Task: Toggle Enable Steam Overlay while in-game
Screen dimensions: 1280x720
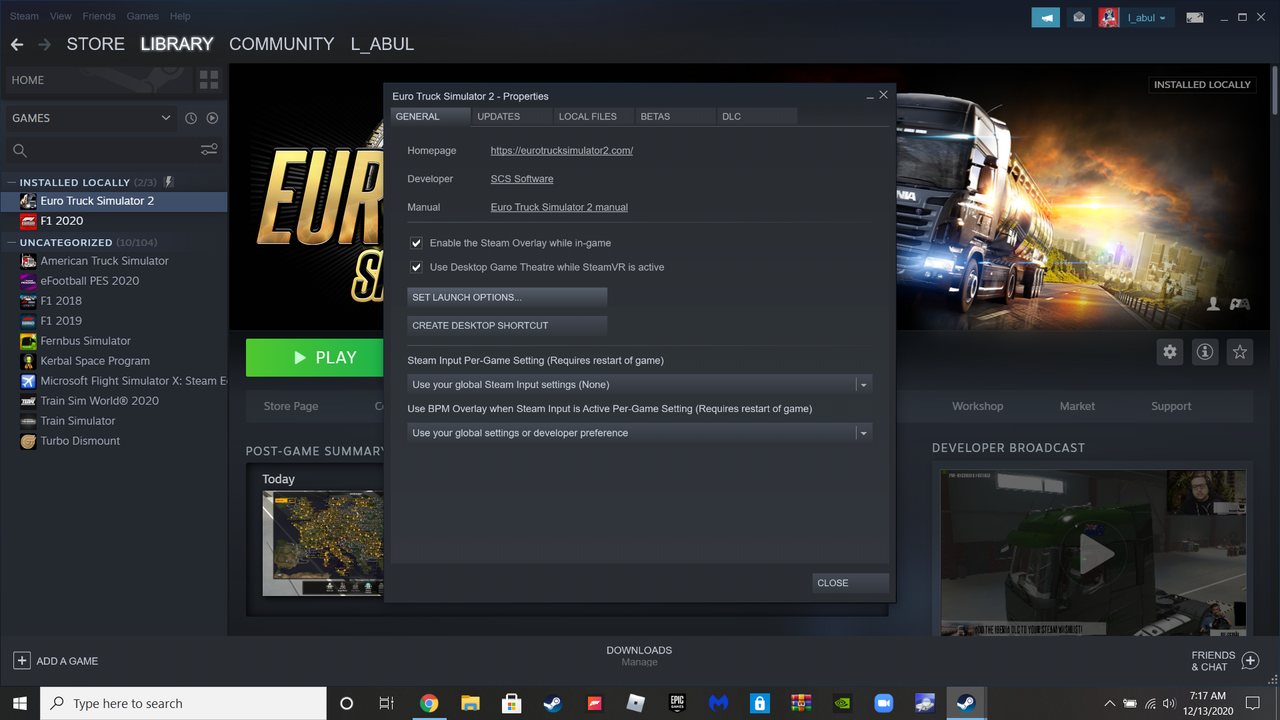Action: (416, 243)
